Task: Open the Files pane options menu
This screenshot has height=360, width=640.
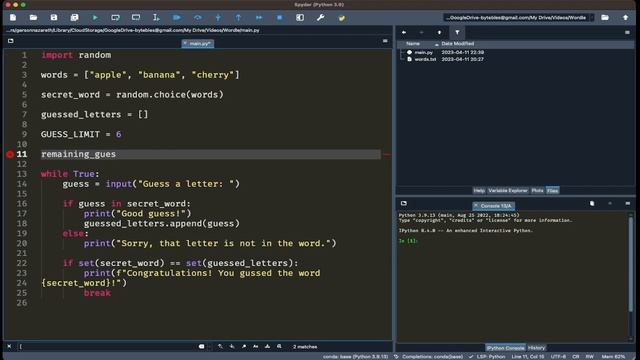Action: [x=627, y=32]
